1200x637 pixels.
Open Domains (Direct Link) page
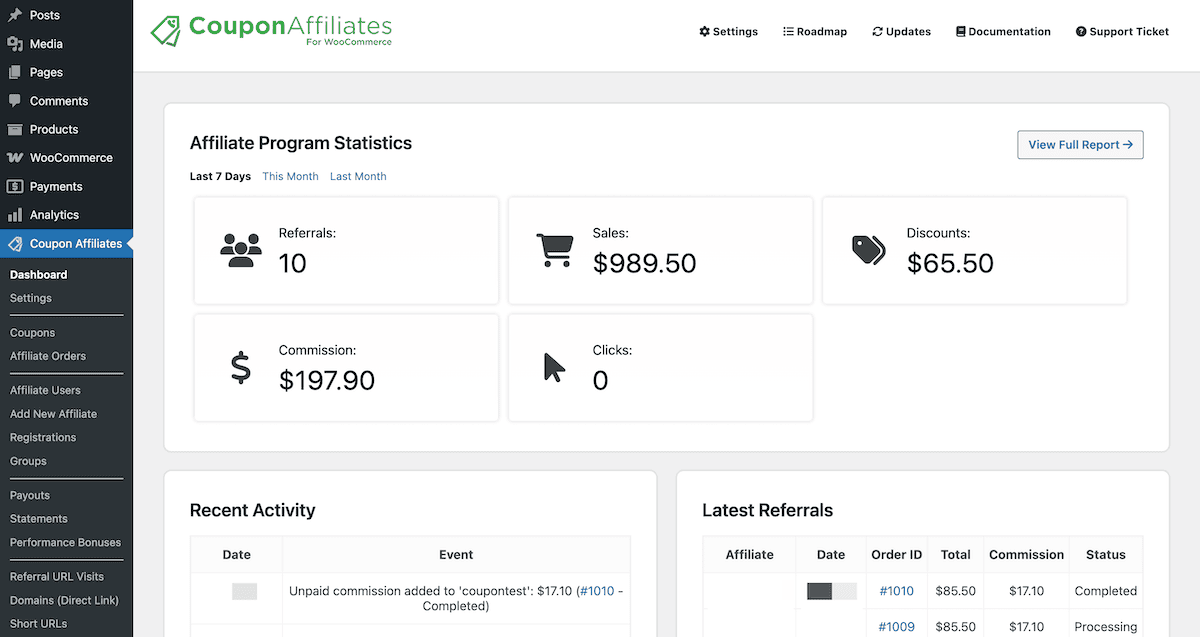coord(64,600)
